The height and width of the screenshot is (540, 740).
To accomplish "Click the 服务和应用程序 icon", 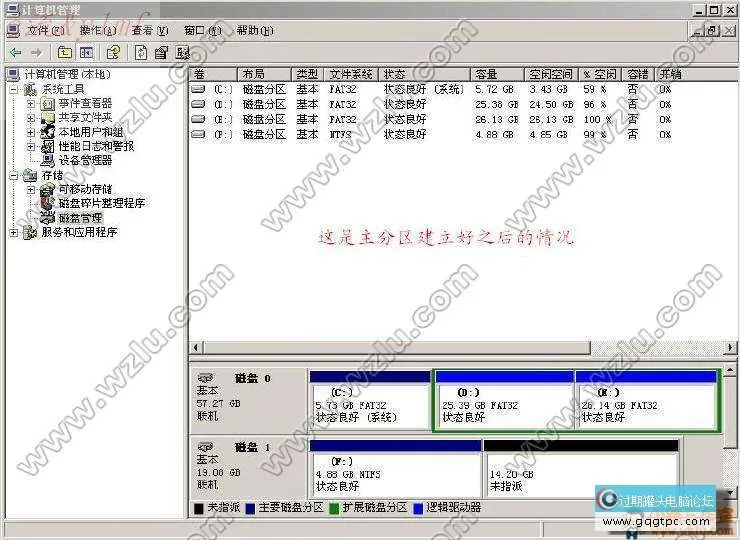I will 30,232.
